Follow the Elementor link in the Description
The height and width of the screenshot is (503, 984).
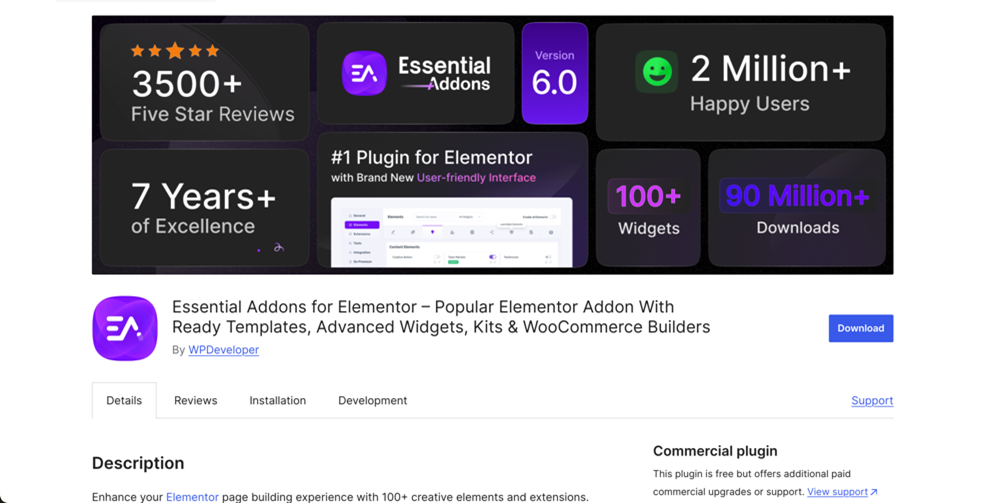click(x=192, y=497)
